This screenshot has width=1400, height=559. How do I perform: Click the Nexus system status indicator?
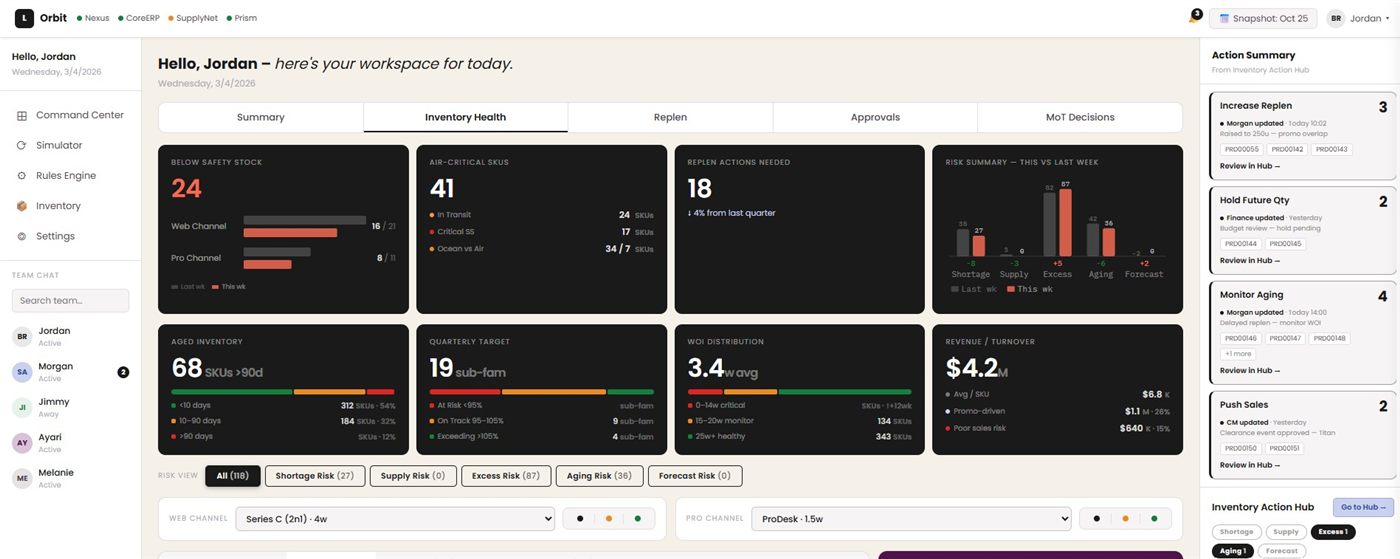(x=93, y=18)
